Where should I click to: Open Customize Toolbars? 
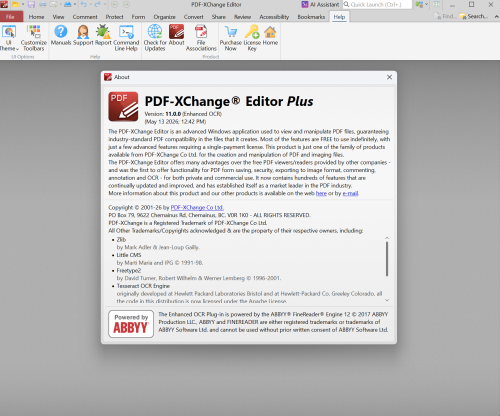pos(34,38)
